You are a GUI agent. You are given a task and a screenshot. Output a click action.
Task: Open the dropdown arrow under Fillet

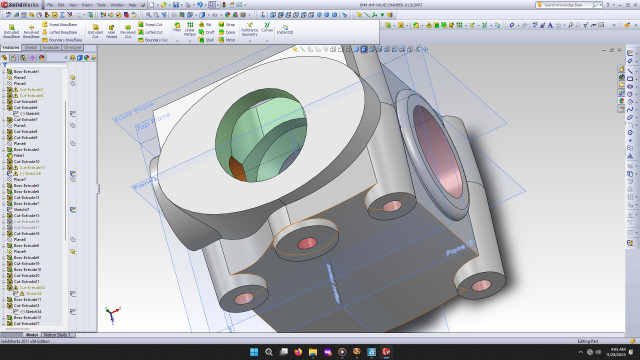pyautogui.click(x=177, y=40)
